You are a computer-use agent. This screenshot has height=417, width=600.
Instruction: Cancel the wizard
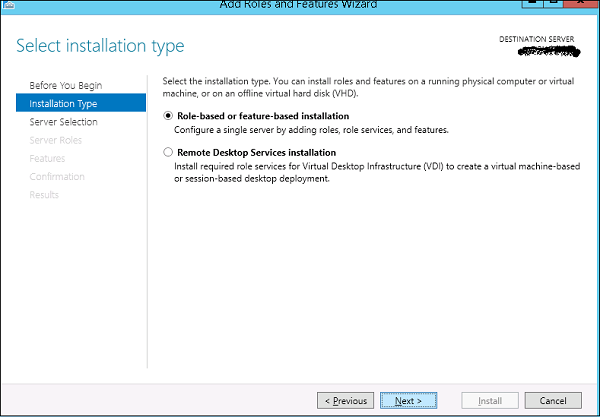[x=553, y=401]
